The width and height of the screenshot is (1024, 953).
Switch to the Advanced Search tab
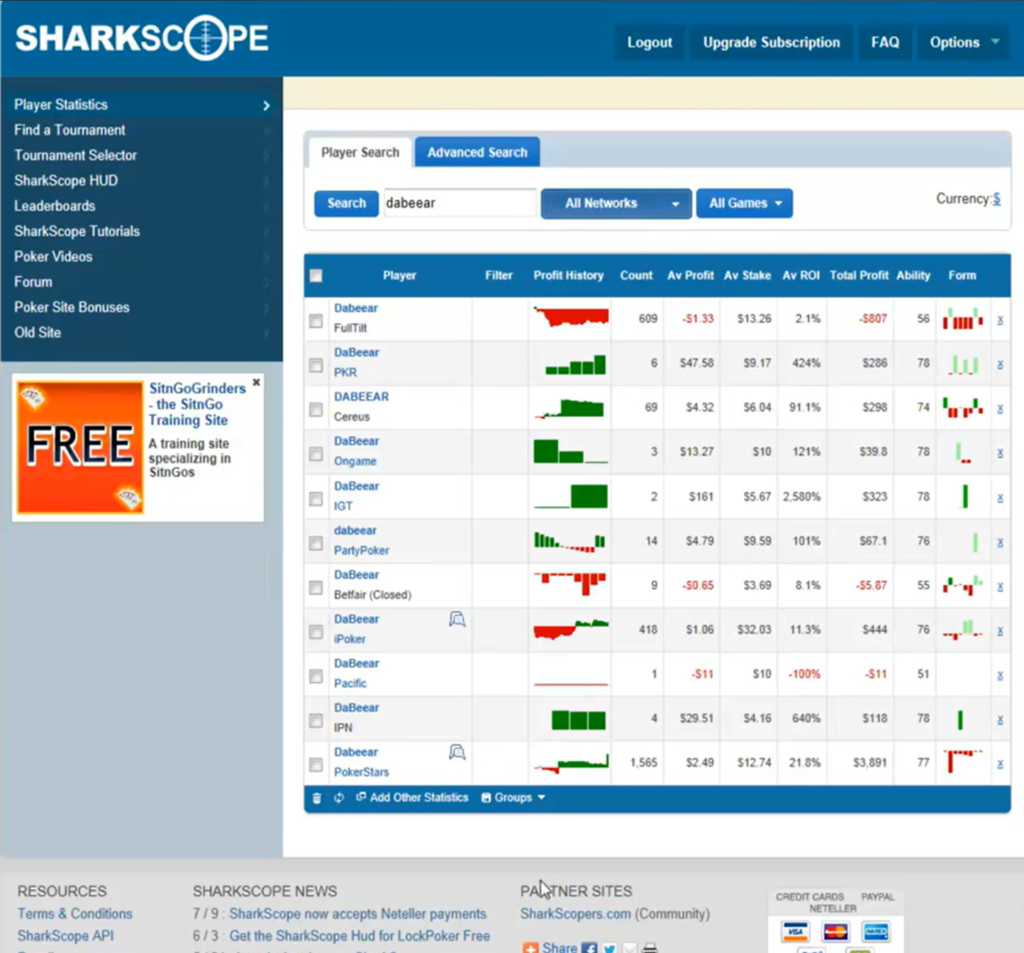(477, 152)
